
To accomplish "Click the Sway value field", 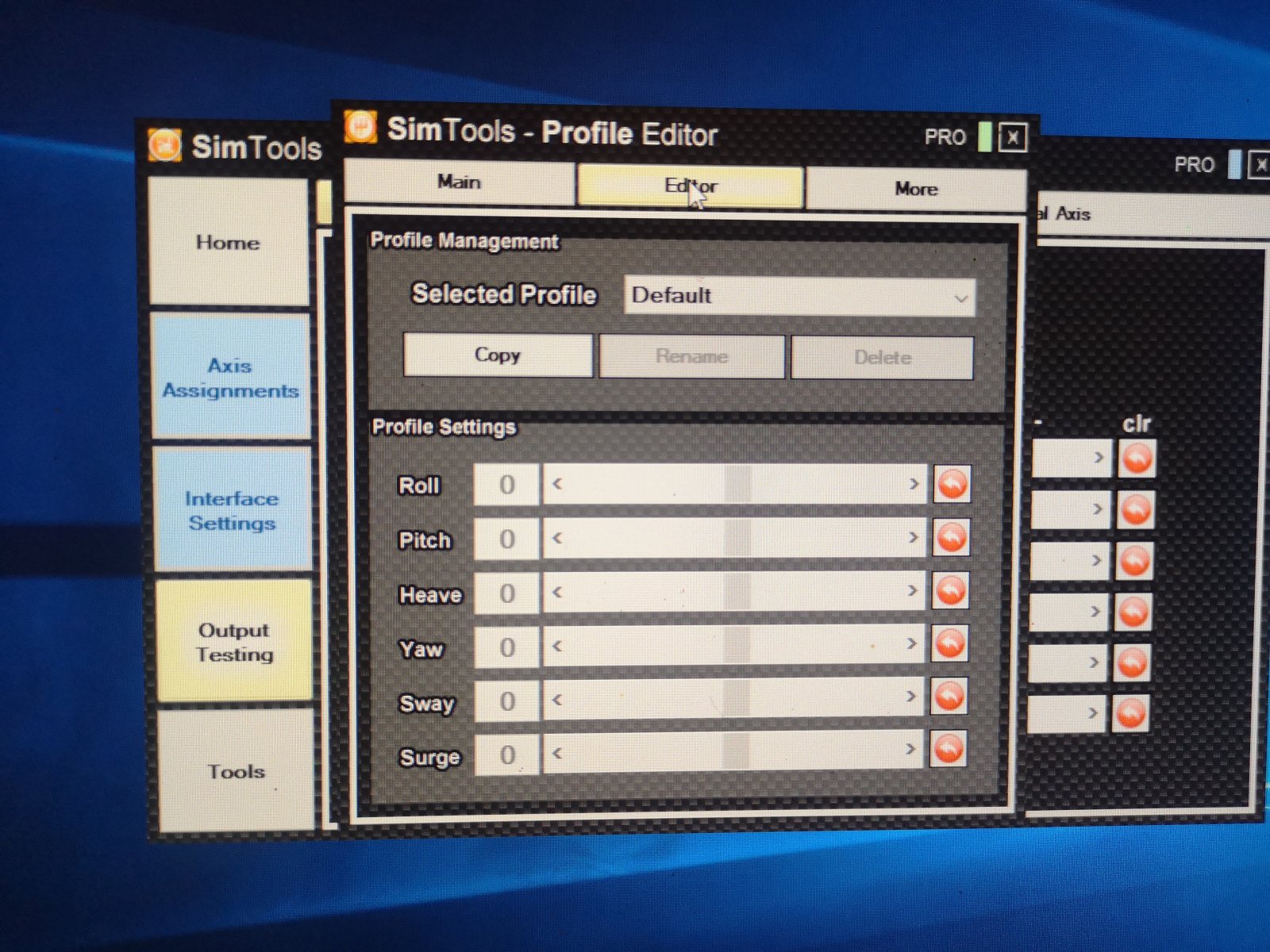I will (x=507, y=701).
